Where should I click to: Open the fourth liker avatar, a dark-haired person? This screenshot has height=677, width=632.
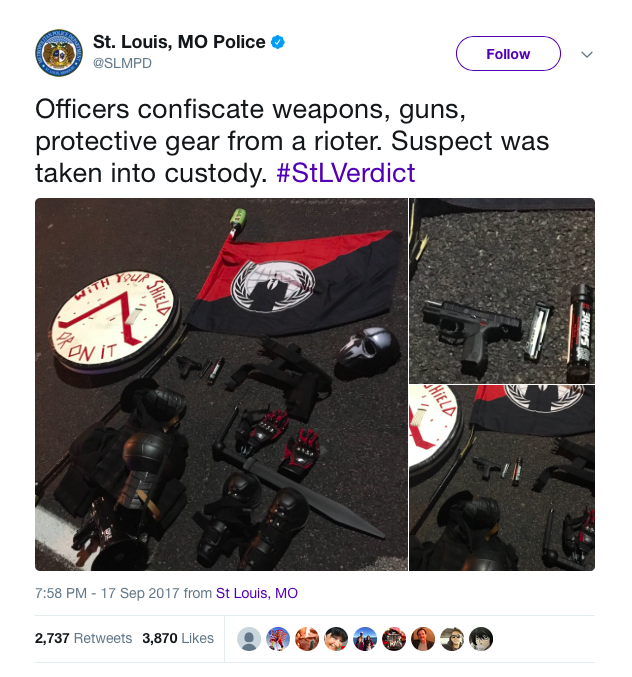(336, 639)
